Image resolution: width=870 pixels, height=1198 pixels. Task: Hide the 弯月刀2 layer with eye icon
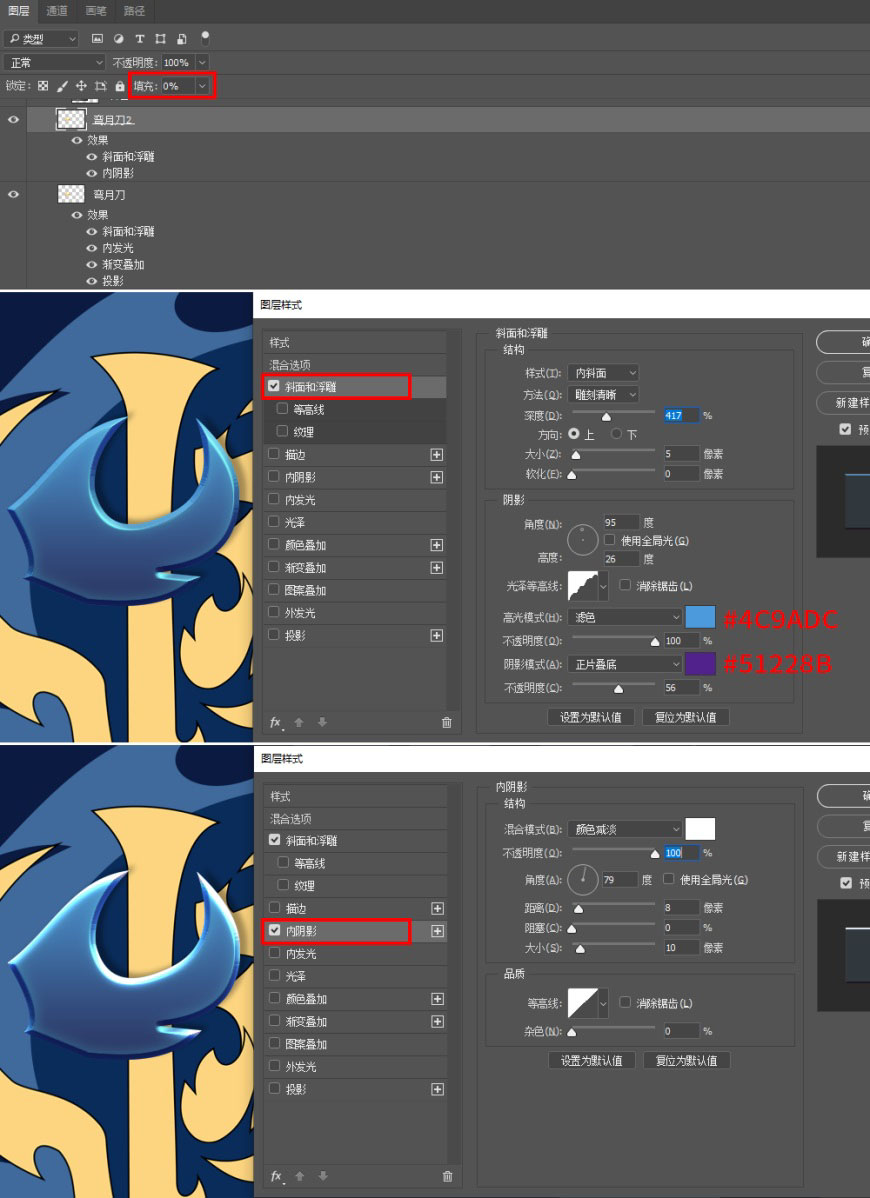pyautogui.click(x=13, y=120)
